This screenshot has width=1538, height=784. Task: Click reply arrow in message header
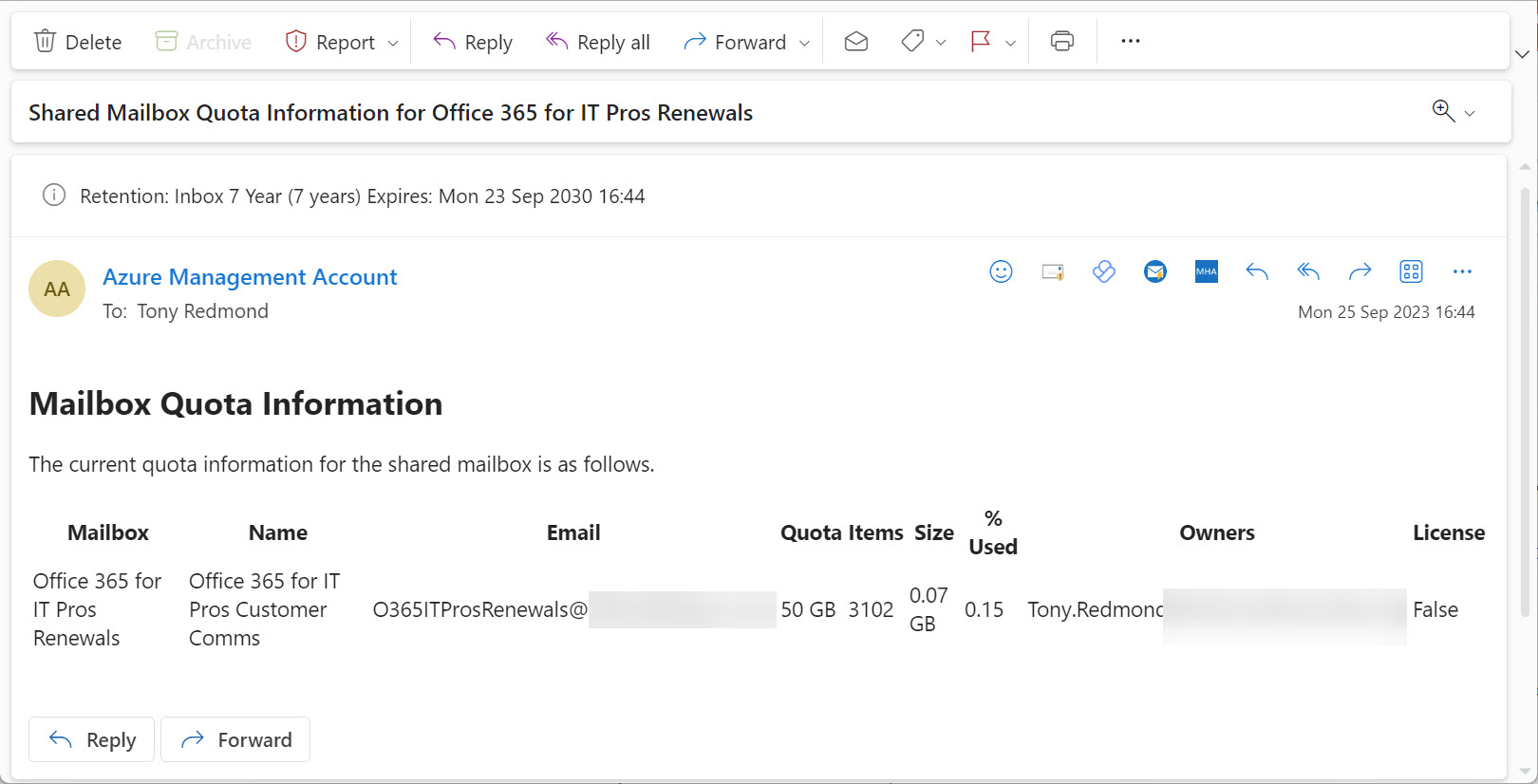point(1258,271)
